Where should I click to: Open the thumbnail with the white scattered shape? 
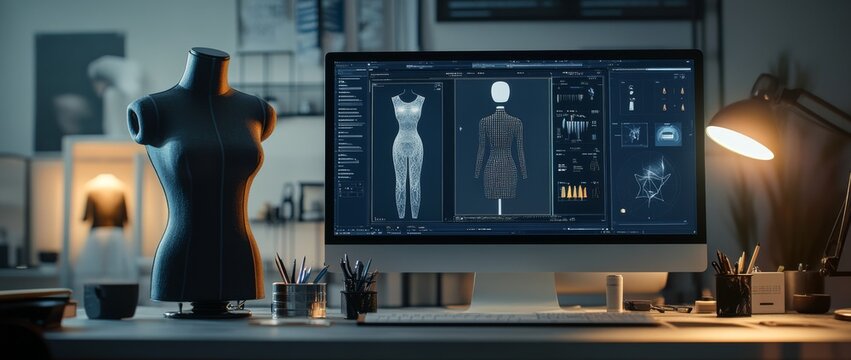(634, 134)
